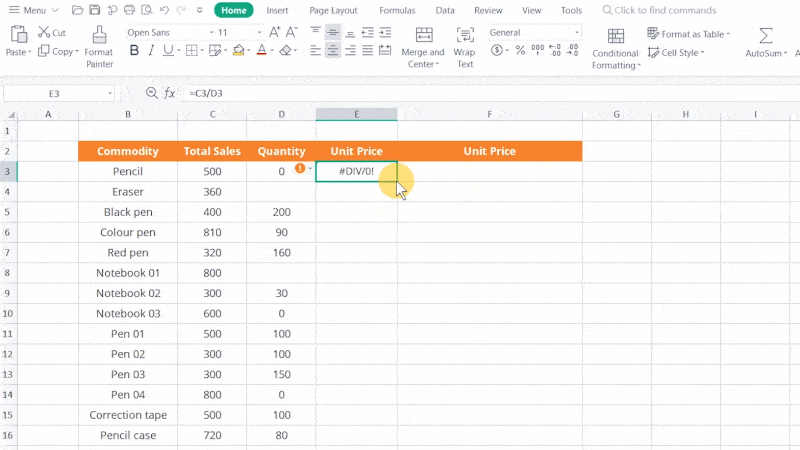
Task: Open the Copy dropdown arrow
Action: pos(77,52)
